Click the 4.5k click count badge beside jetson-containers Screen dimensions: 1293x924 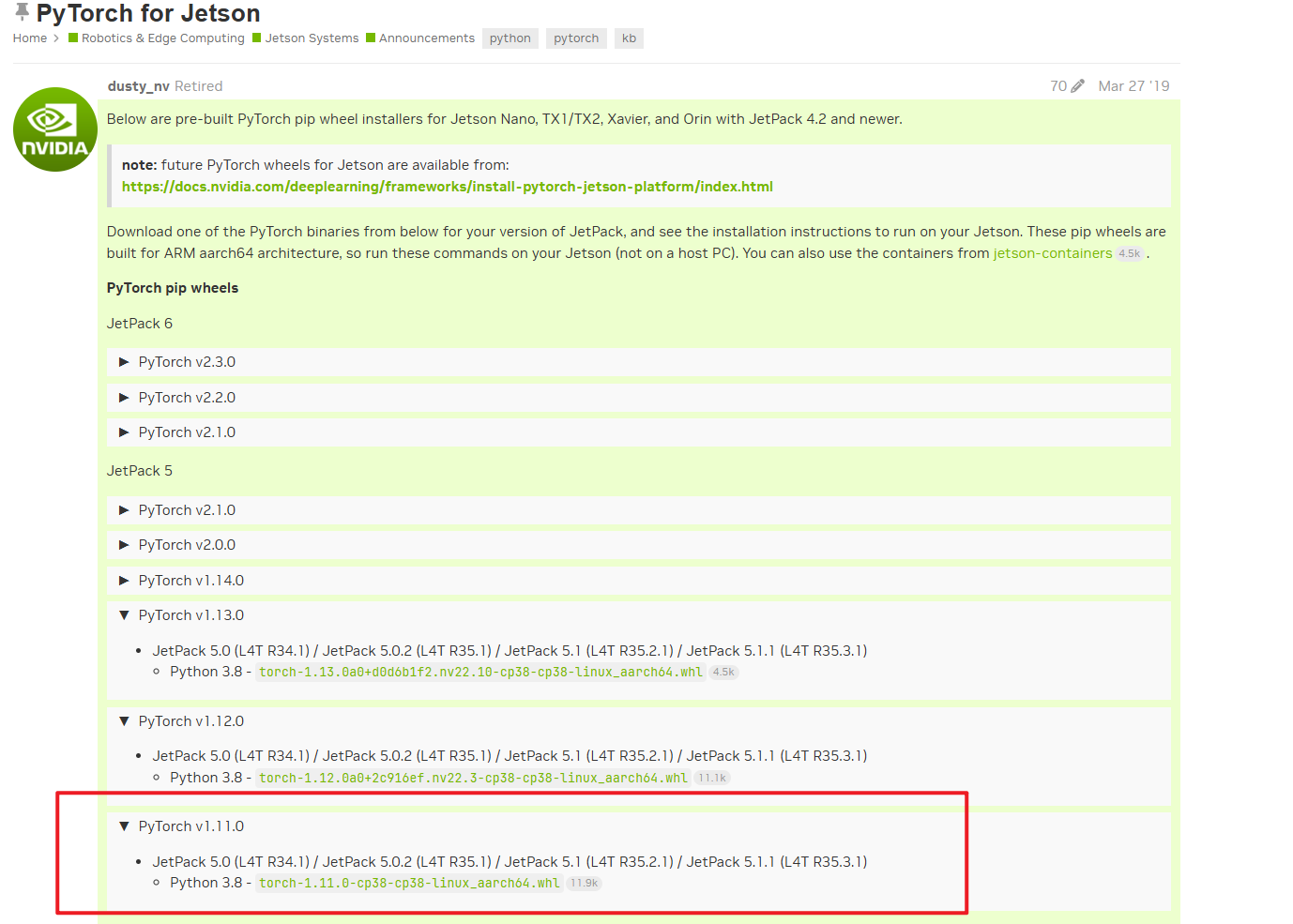click(x=1130, y=254)
